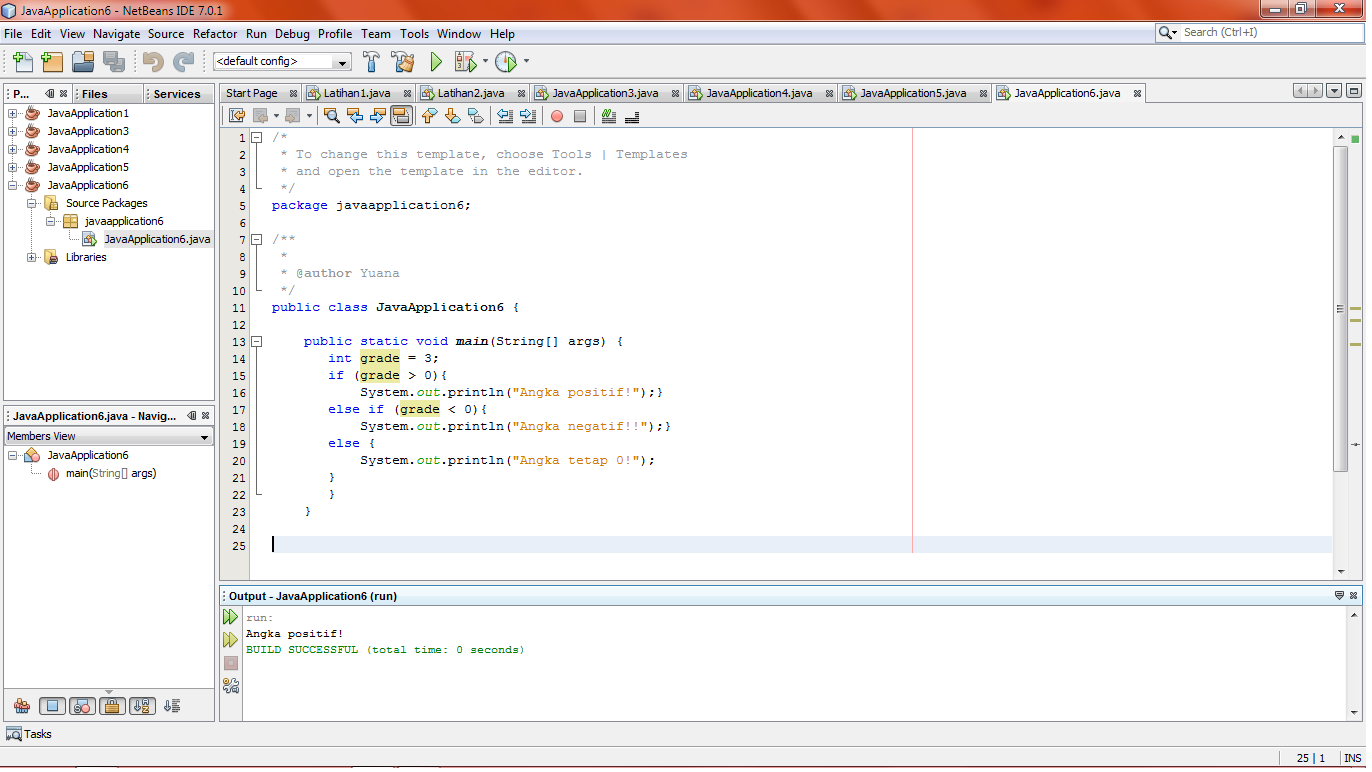
Task: Open the Find Selection magnifier in editor toolbar
Action: 331,115
